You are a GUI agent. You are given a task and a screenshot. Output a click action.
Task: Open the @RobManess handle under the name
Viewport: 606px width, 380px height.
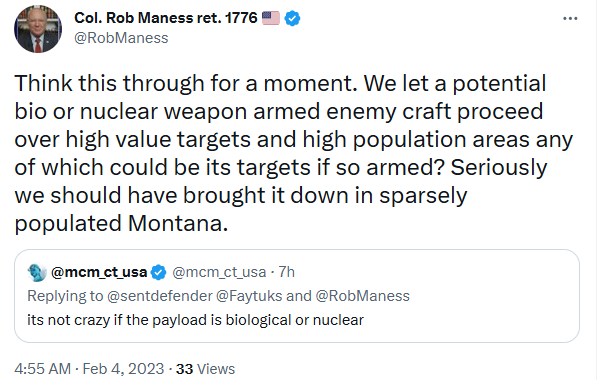pyautogui.click(x=121, y=38)
